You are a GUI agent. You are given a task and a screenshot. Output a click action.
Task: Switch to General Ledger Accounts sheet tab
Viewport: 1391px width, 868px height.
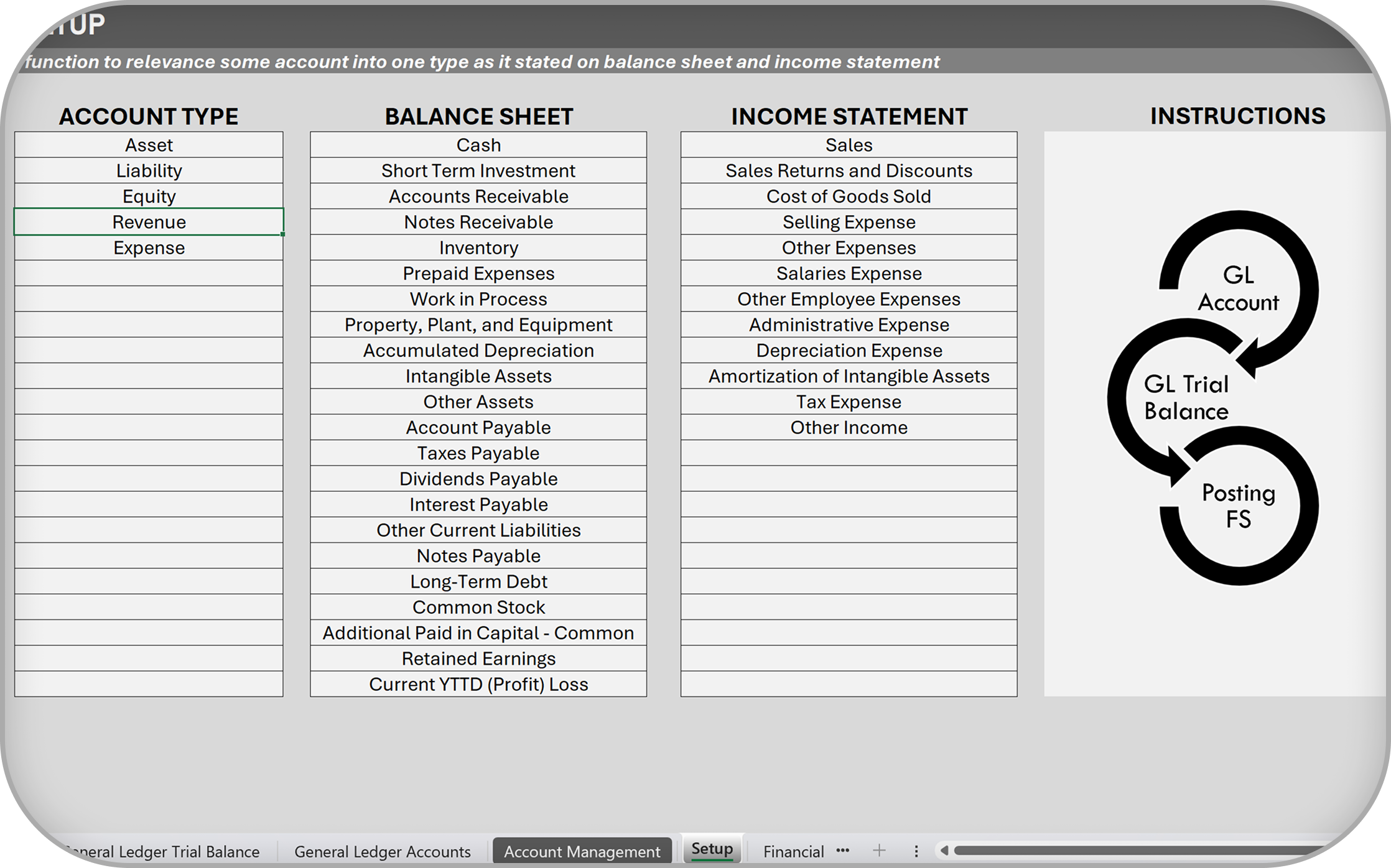coord(382,851)
